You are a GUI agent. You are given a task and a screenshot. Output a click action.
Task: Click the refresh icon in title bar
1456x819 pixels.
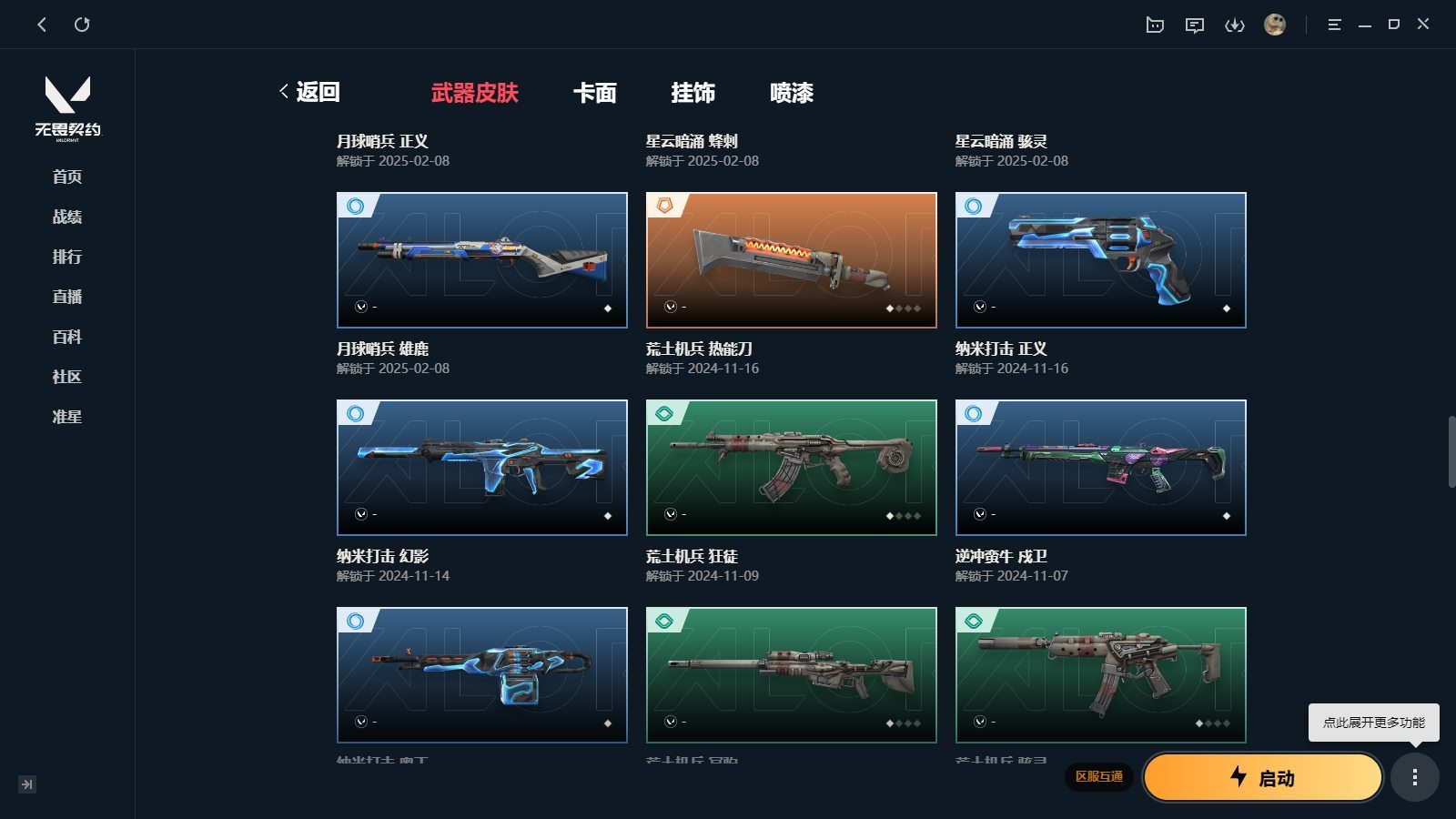82,25
